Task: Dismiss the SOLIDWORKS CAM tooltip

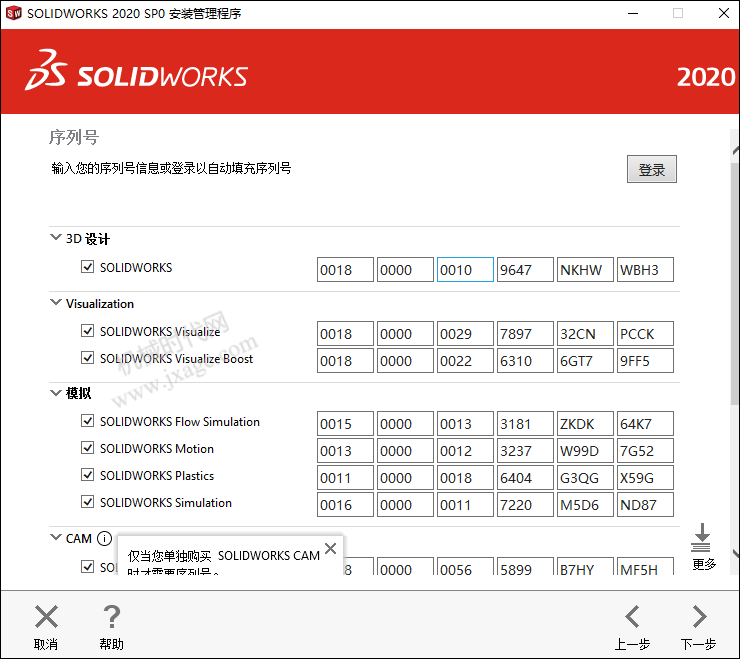Action: (x=331, y=549)
